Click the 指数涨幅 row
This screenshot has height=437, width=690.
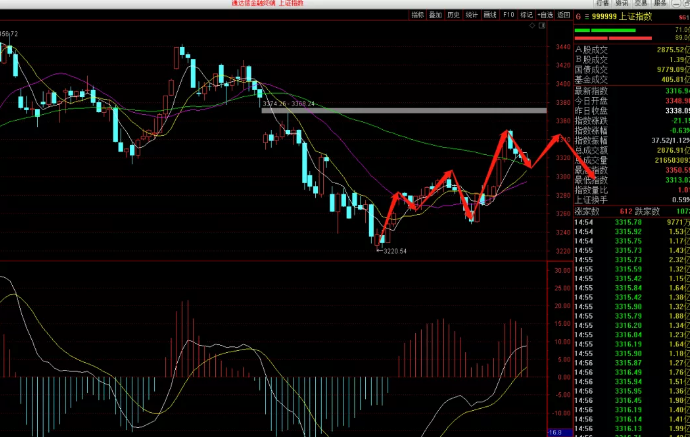click(632, 130)
